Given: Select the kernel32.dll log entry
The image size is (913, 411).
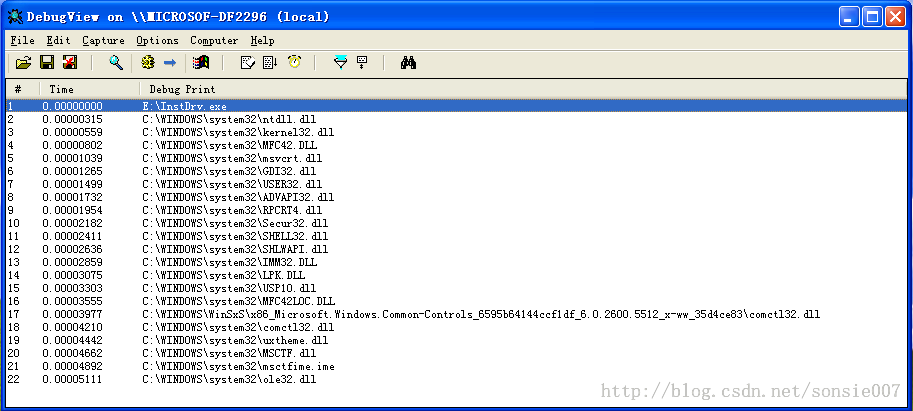Looking at the screenshot, I should point(456,132).
